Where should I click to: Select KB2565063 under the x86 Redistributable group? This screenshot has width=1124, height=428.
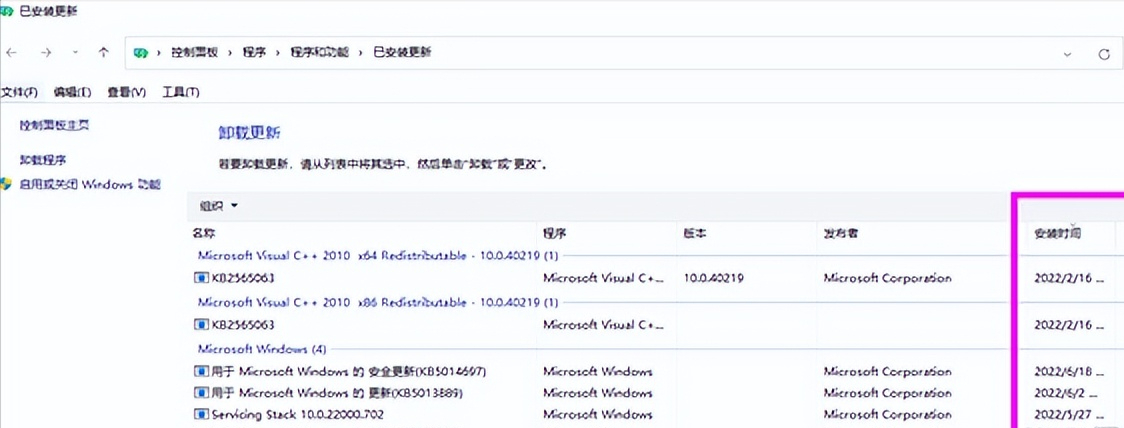click(242, 325)
